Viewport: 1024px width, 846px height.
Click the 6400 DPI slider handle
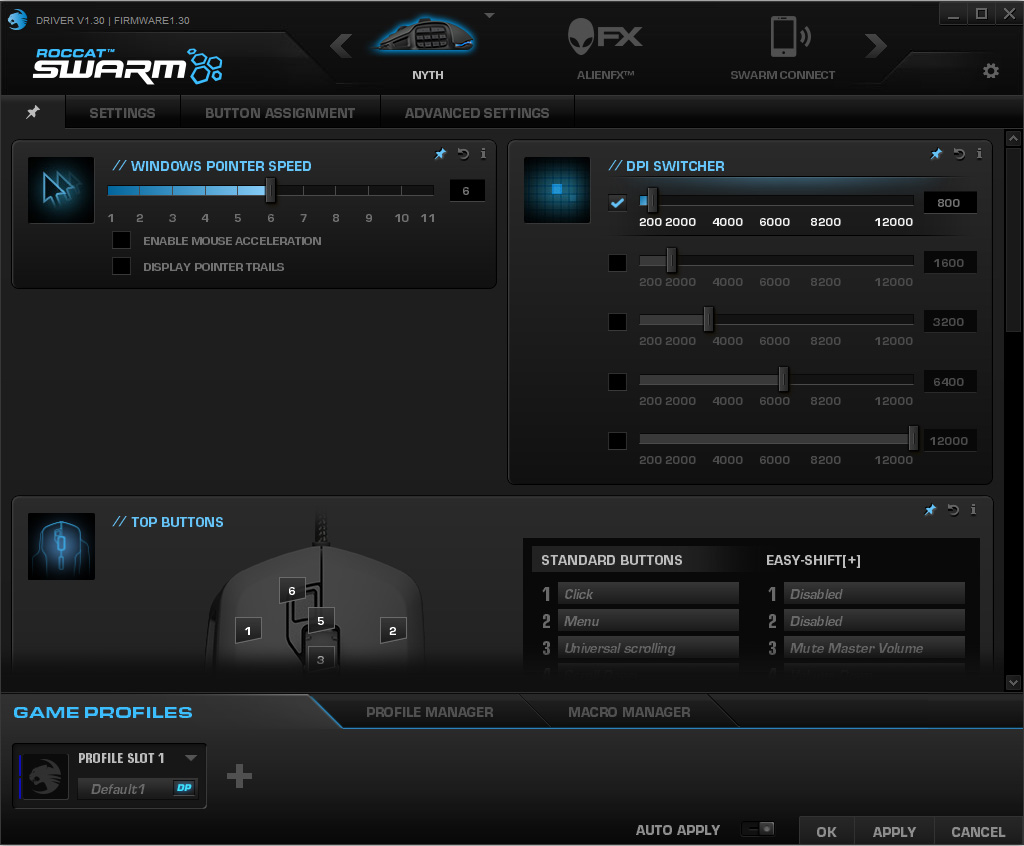tap(783, 379)
